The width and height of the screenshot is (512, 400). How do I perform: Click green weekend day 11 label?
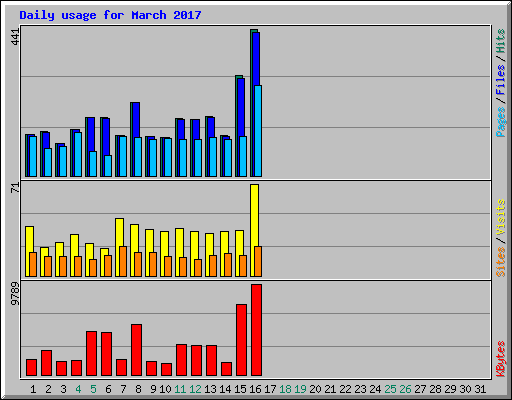click(x=180, y=389)
